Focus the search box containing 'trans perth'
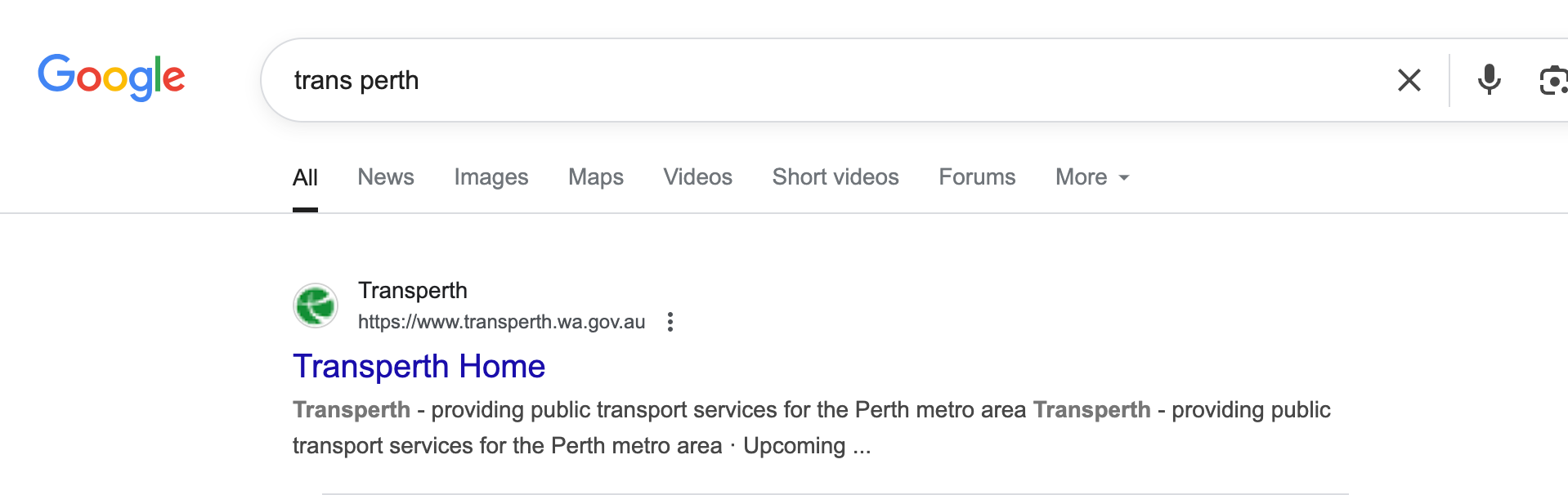 pos(818,80)
